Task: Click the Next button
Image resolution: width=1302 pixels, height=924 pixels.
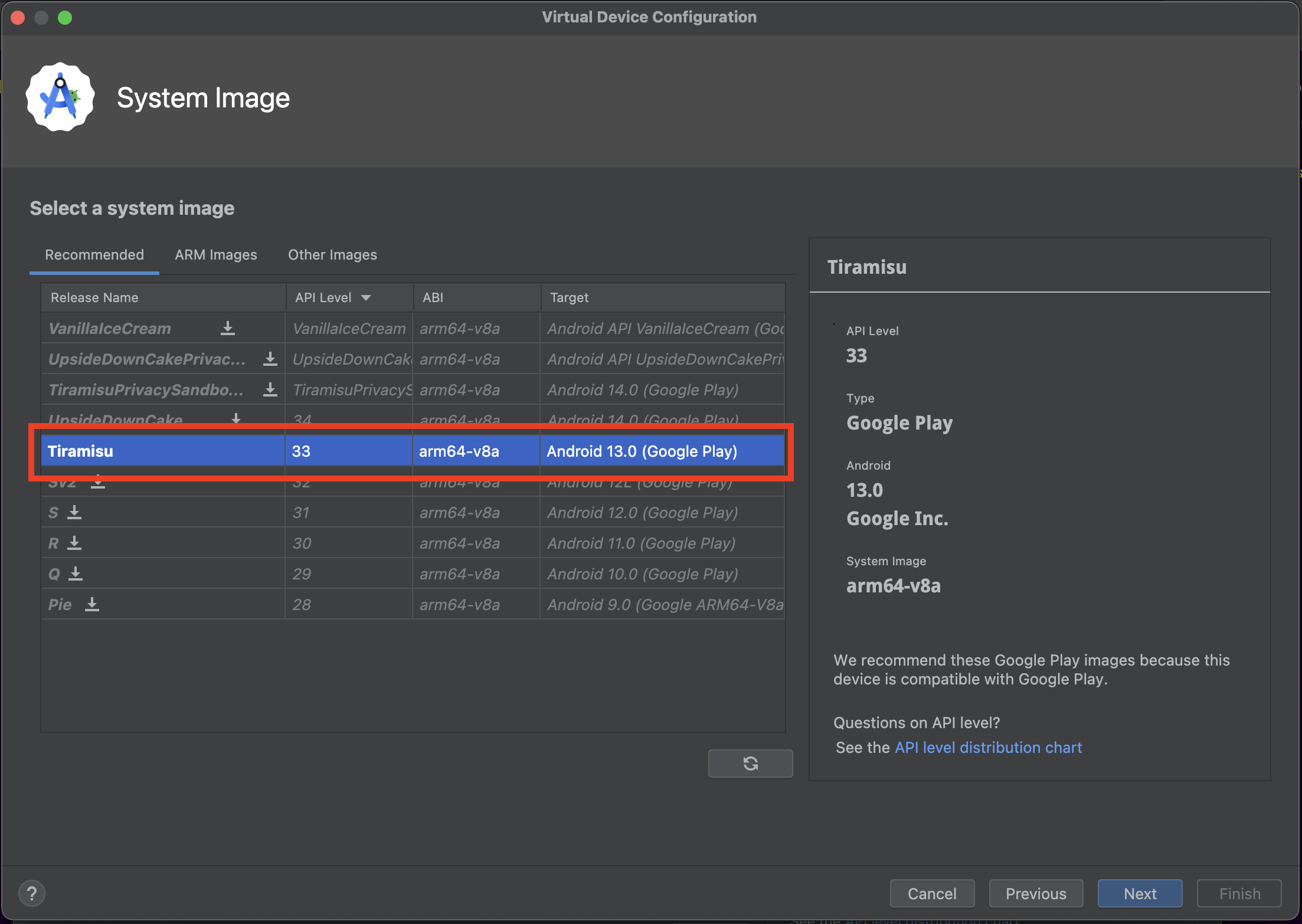Action: [1139, 893]
